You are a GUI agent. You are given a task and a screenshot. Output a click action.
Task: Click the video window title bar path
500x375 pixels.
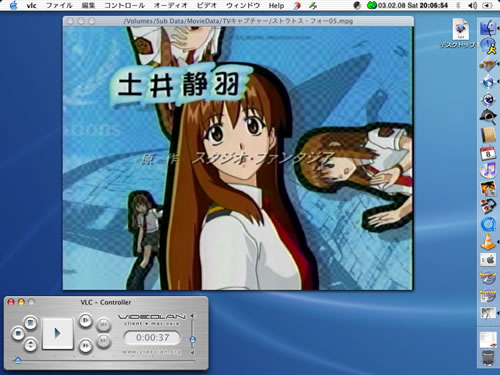coord(238,21)
